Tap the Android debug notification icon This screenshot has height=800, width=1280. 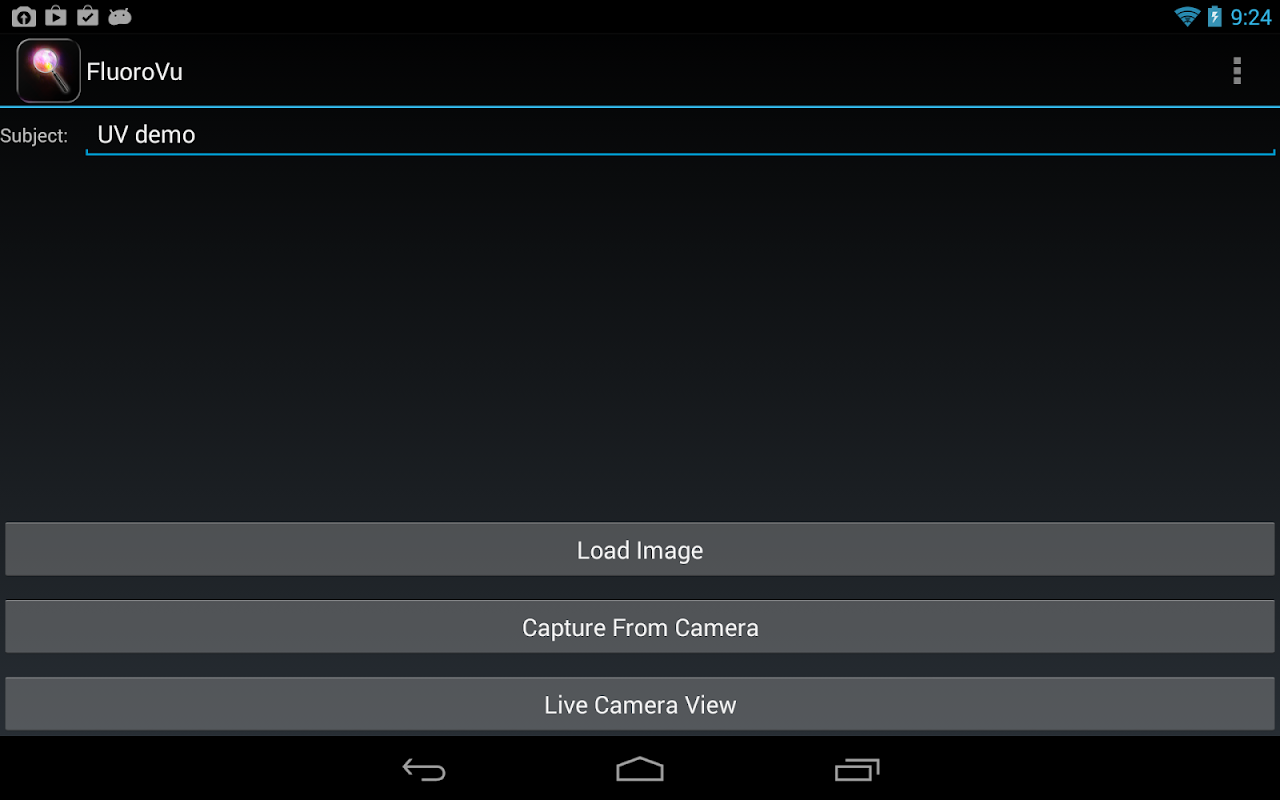tap(120, 17)
